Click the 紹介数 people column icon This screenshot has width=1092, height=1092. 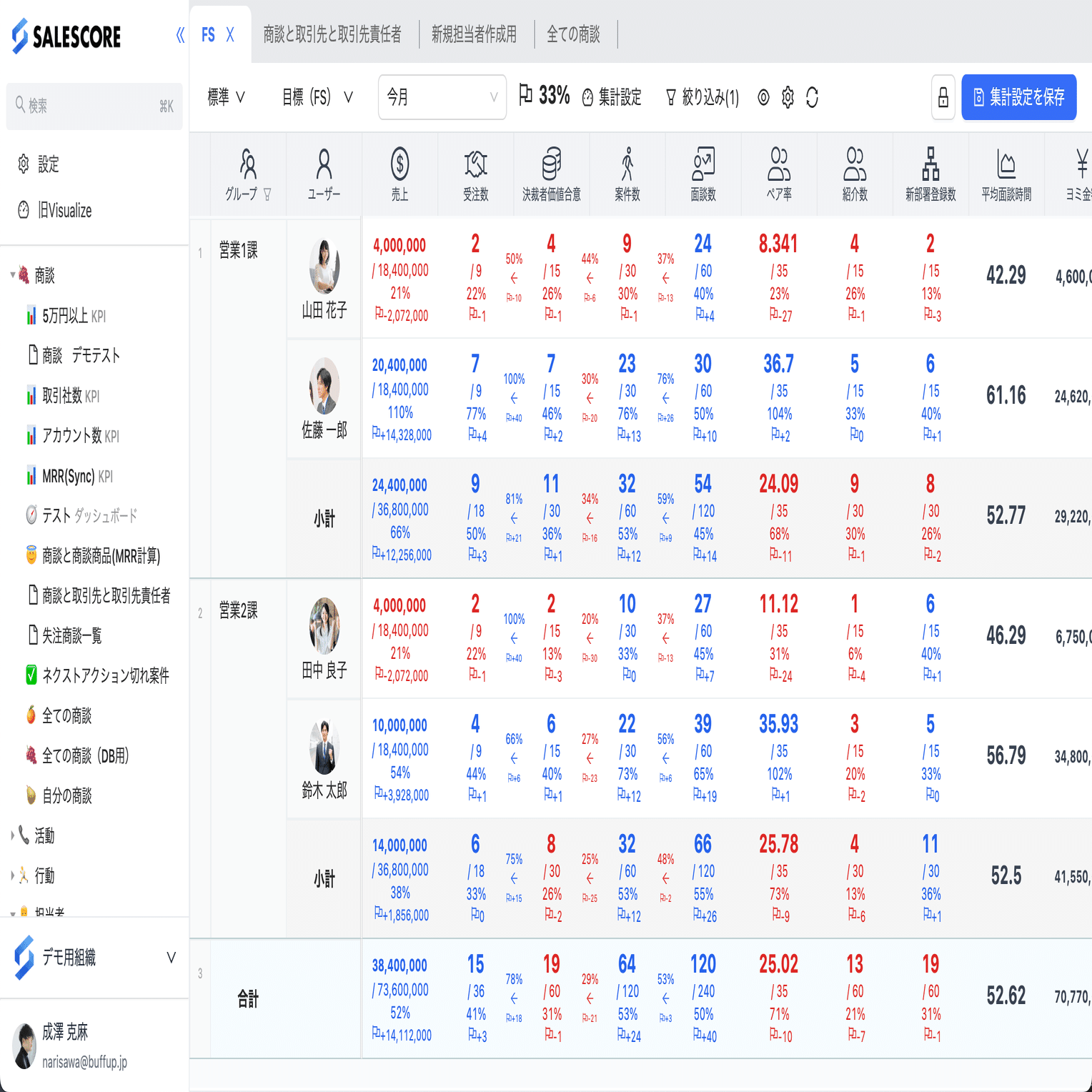coord(855,164)
